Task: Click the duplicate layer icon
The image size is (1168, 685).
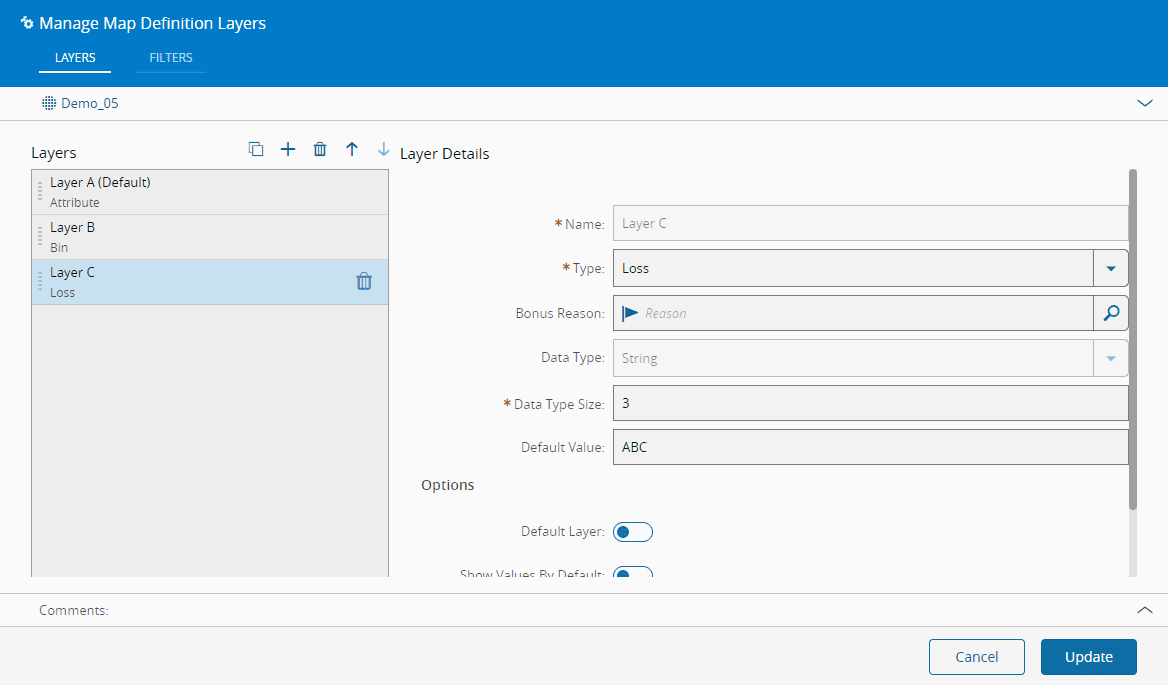Action: pos(256,149)
